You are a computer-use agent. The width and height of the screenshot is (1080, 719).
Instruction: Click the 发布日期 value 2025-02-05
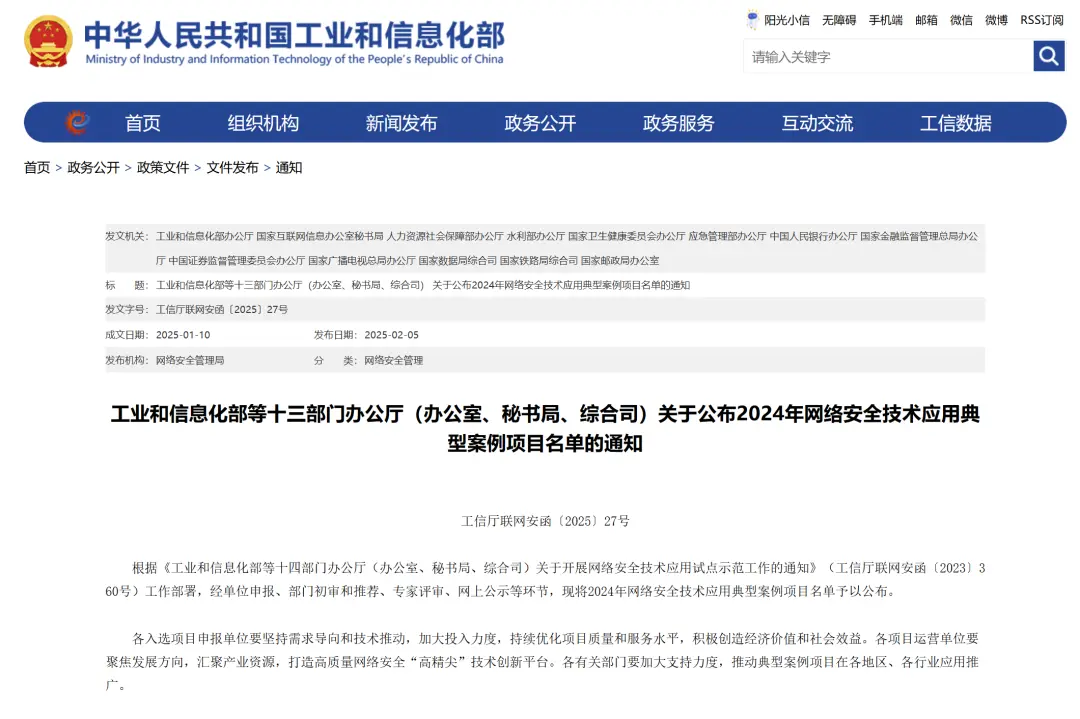(391, 335)
